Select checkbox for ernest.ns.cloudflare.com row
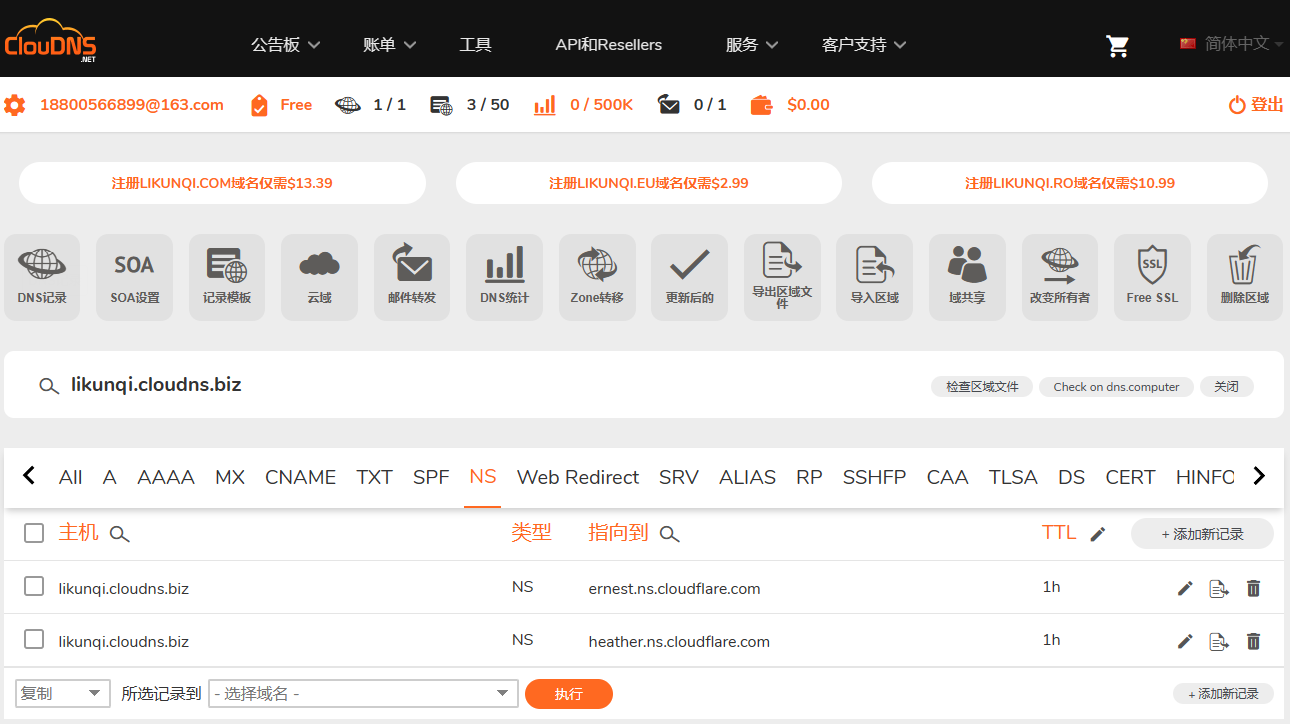The width and height of the screenshot is (1290, 724). coord(34,586)
